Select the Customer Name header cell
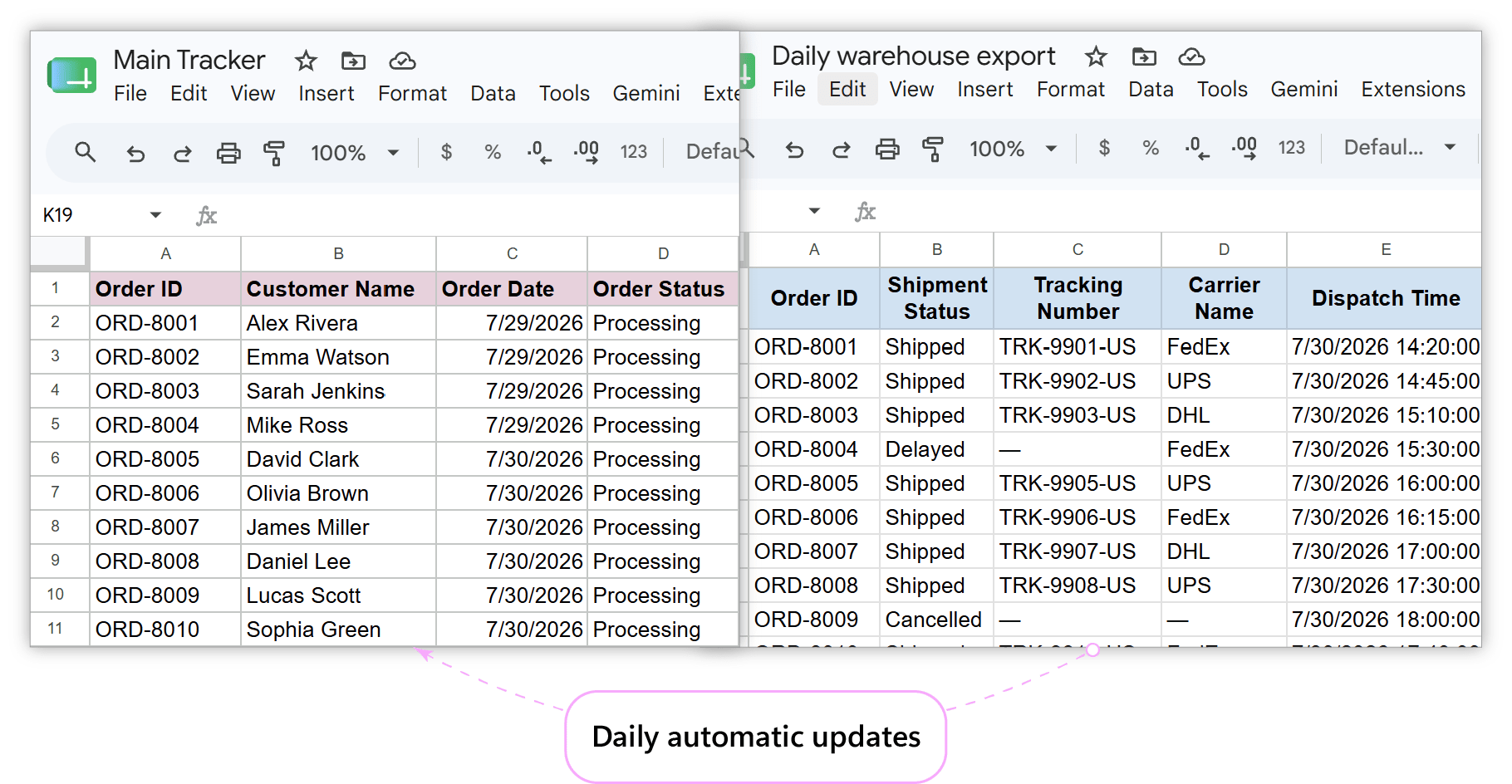 coord(338,289)
